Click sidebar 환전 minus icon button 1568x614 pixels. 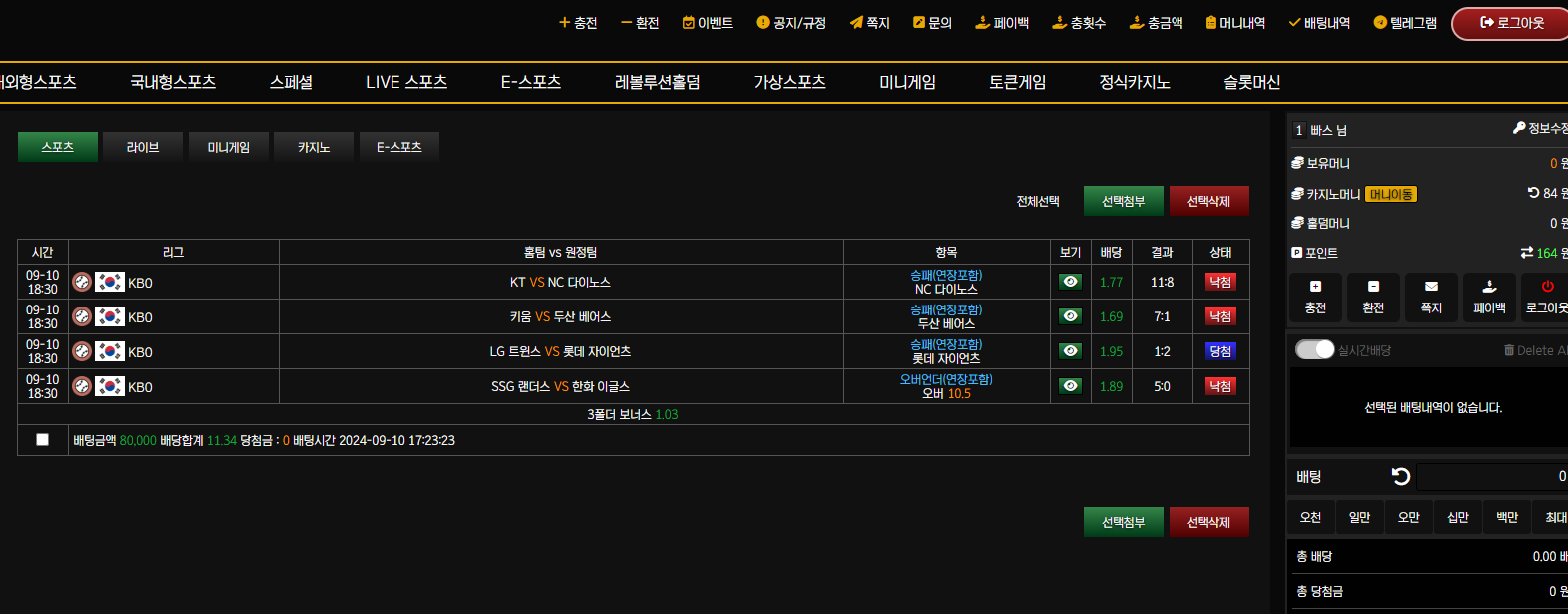click(1373, 297)
